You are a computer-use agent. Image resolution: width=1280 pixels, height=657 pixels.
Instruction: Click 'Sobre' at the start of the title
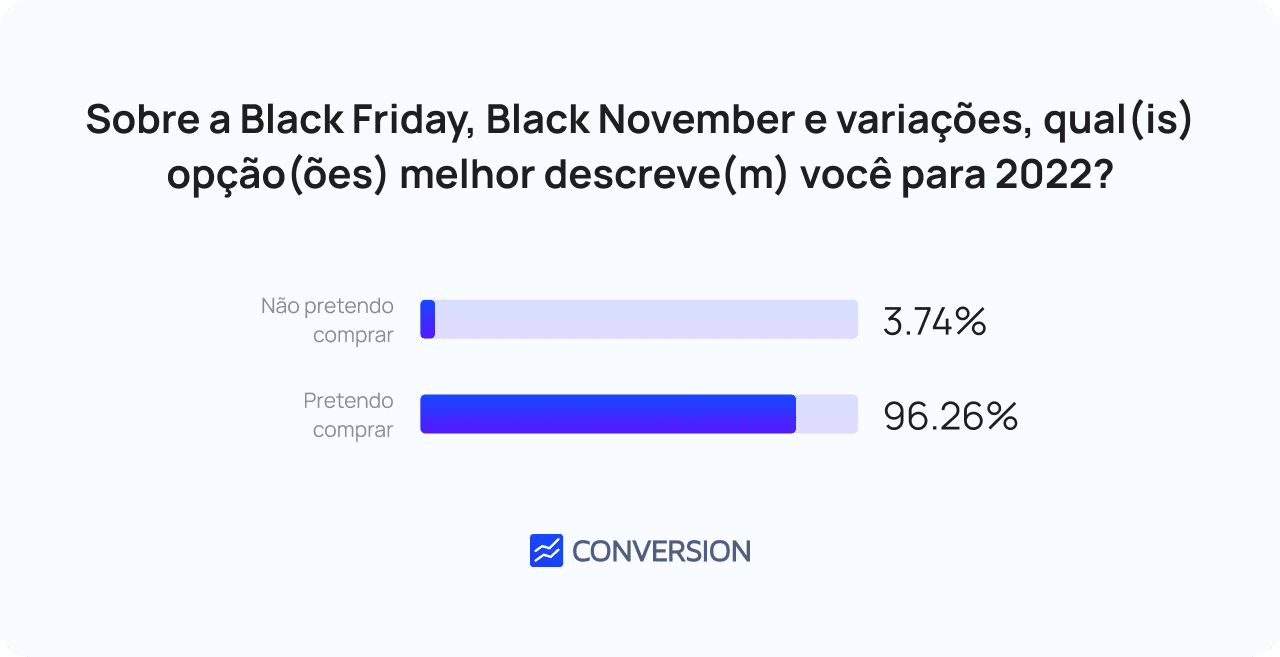click(x=128, y=120)
